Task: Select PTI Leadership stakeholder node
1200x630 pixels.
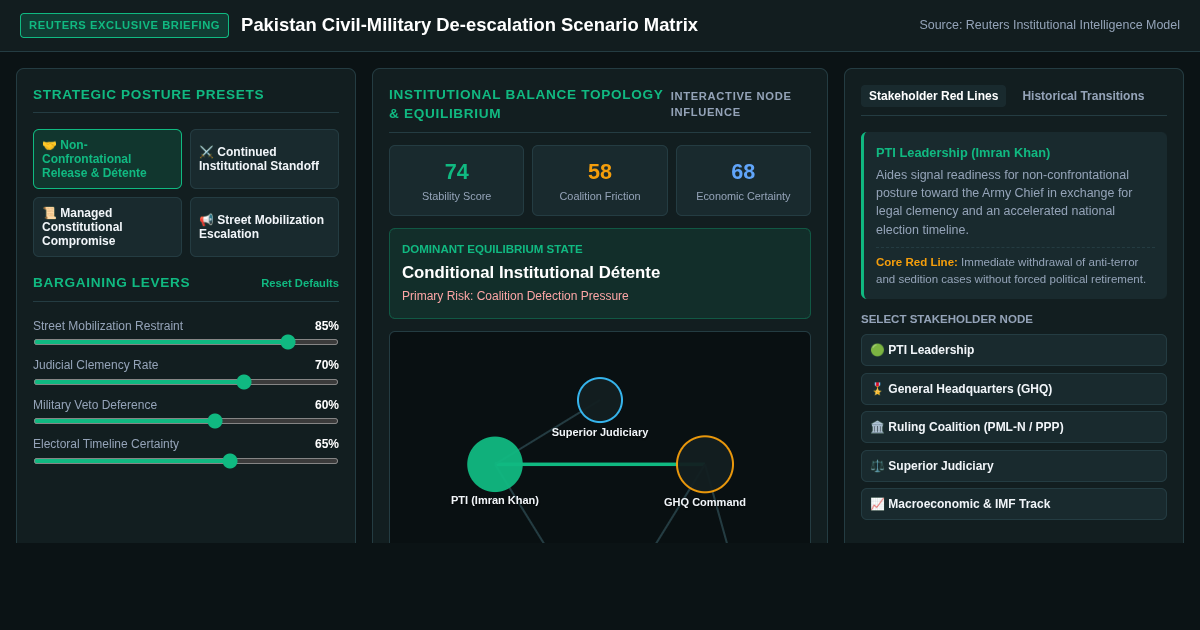Action: (x=1014, y=350)
